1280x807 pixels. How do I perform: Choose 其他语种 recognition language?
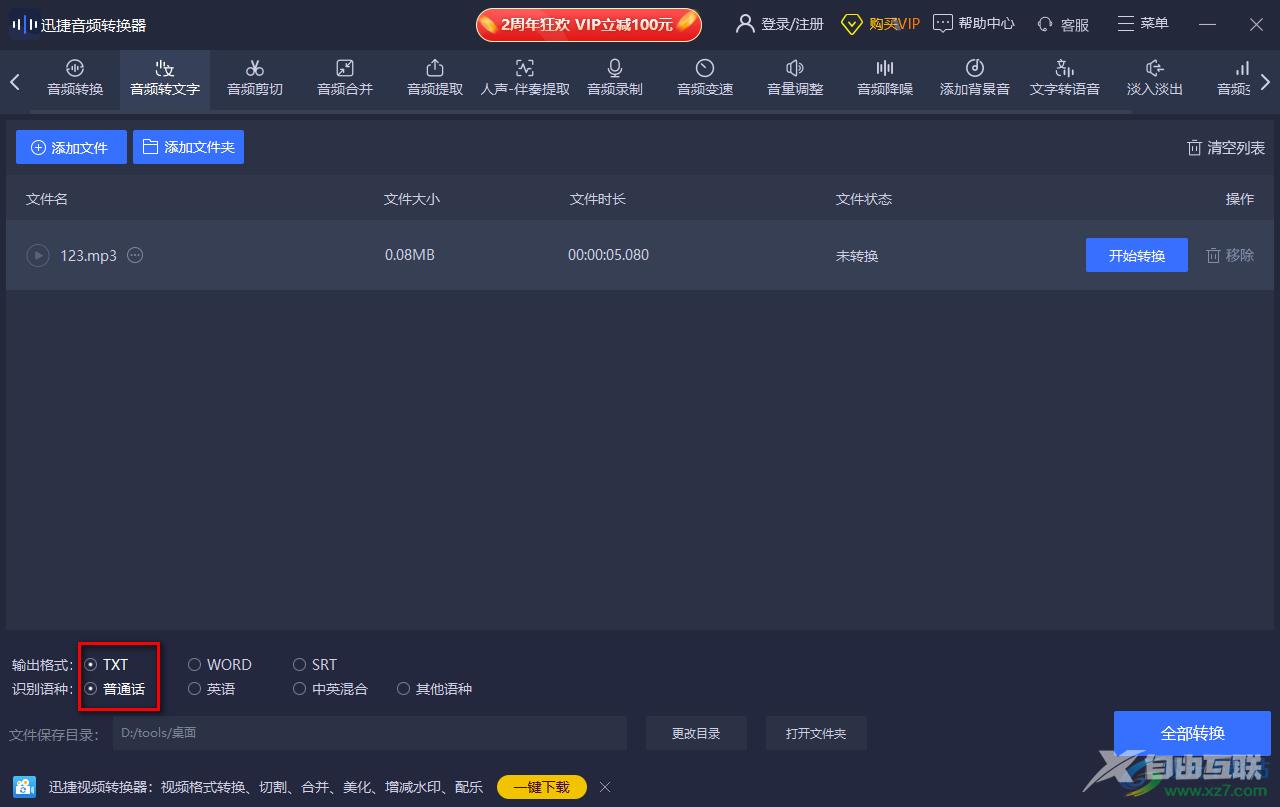click(x=434, y=689)
